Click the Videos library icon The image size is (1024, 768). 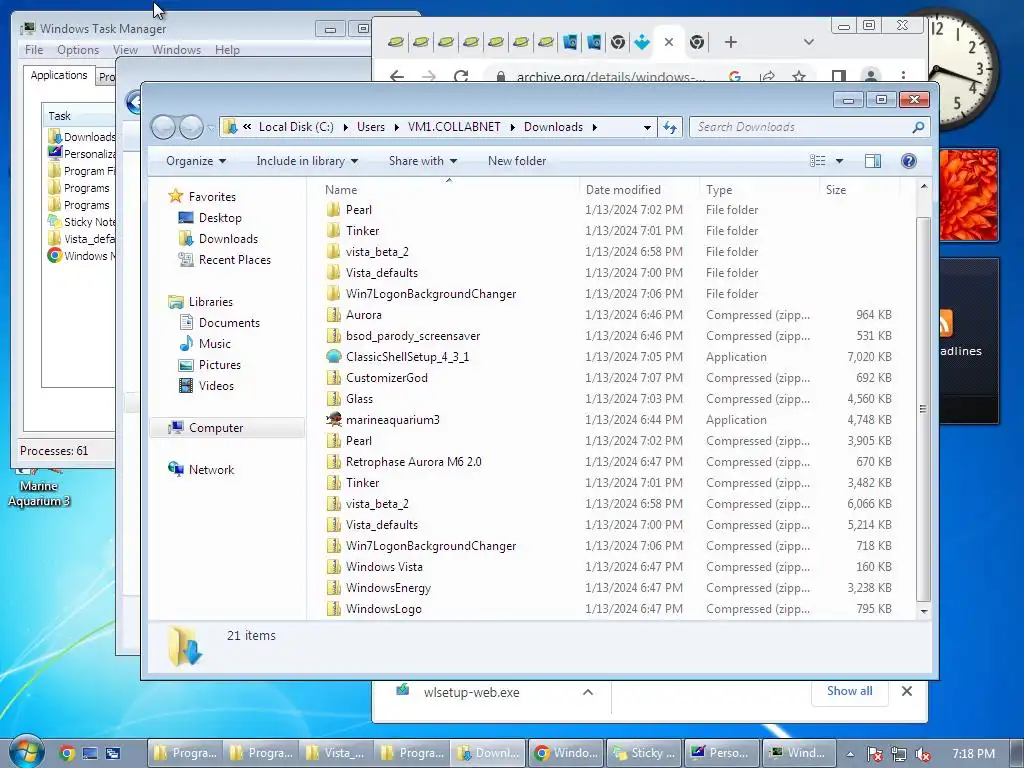[x=186, y=385]
